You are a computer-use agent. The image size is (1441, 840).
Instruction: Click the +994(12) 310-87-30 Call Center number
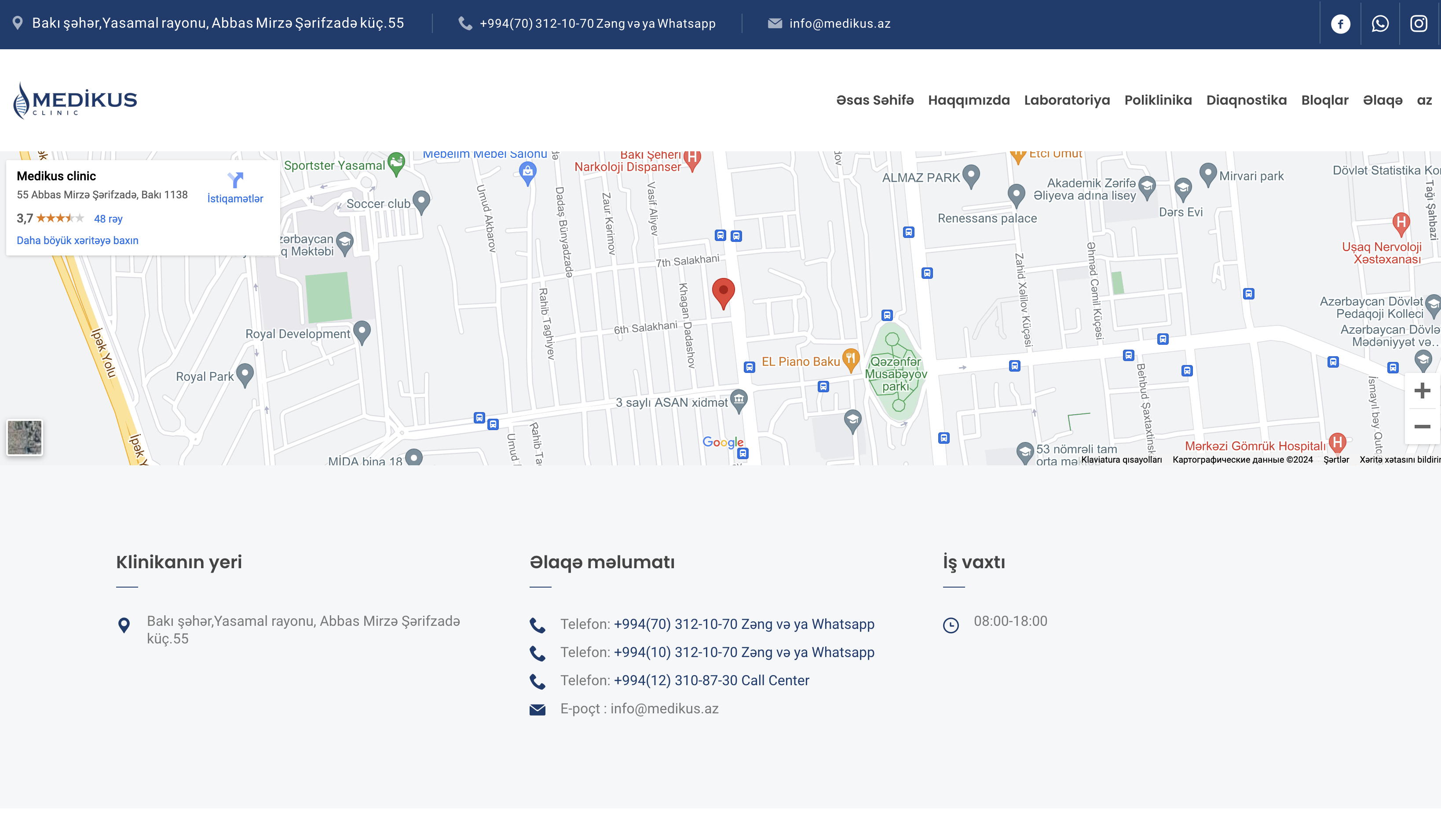[x=711, y=680]
